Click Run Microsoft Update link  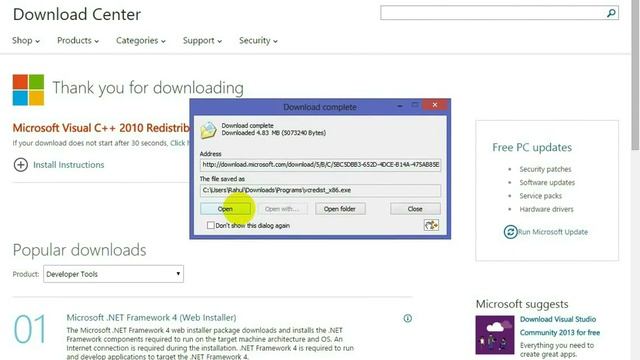tap(553, 232)
